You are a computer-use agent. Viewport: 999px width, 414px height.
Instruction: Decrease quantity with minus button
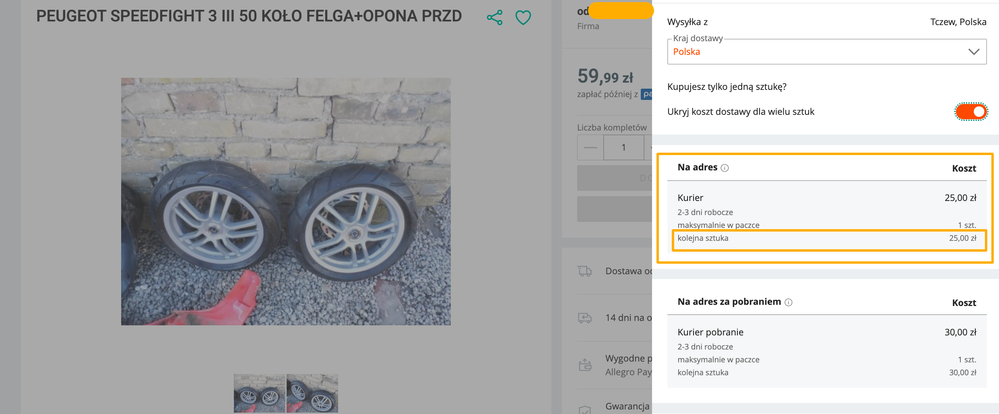click(591, 148)
